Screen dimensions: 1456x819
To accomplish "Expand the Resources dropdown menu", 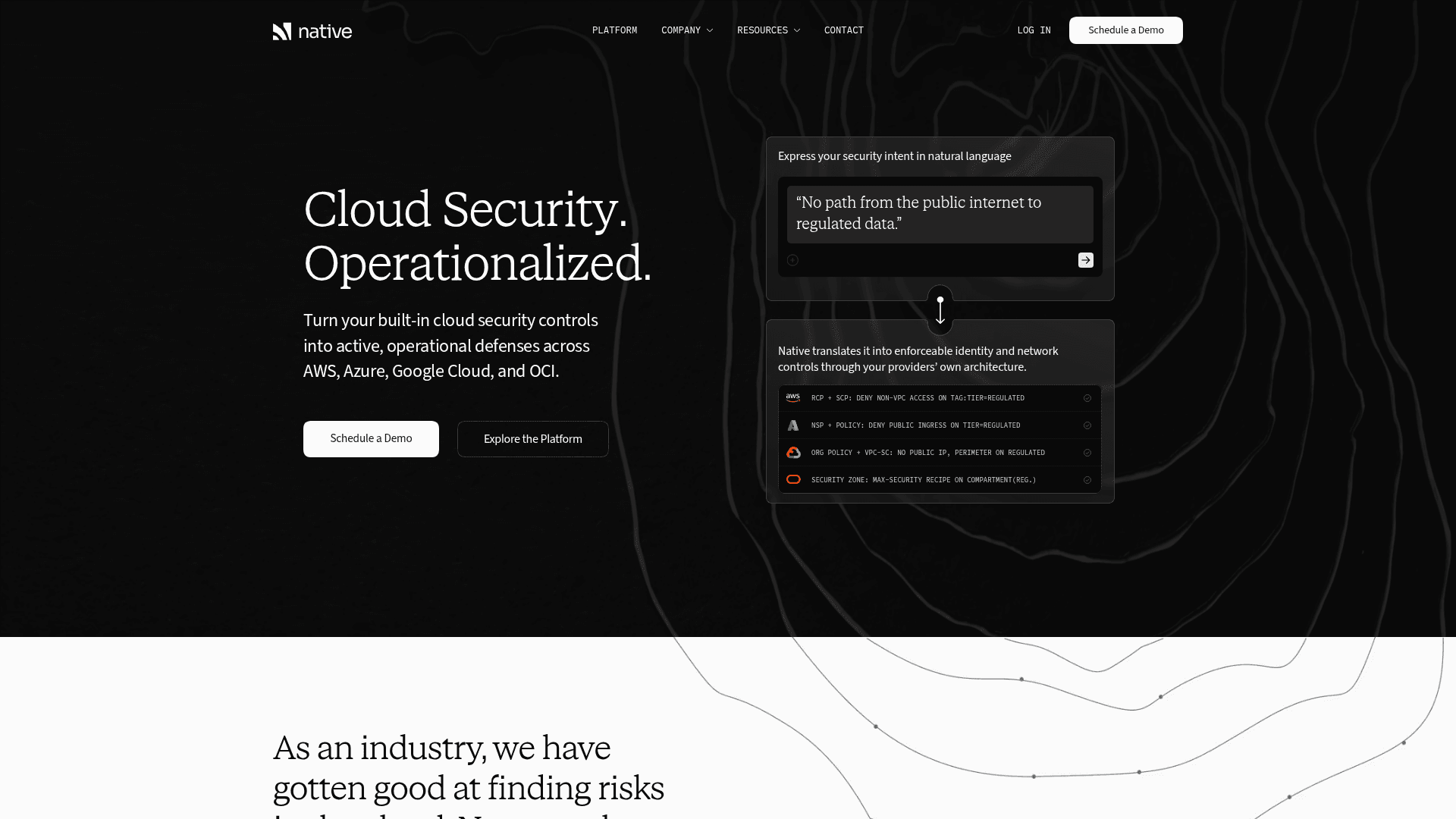I will click(768, 30).
